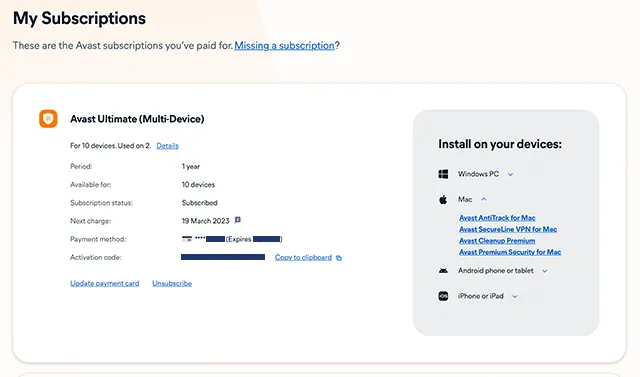Click Copy to clipboard link
This screenshot has height=377, width=640.
pyautogui.click(x=303, y=257)
